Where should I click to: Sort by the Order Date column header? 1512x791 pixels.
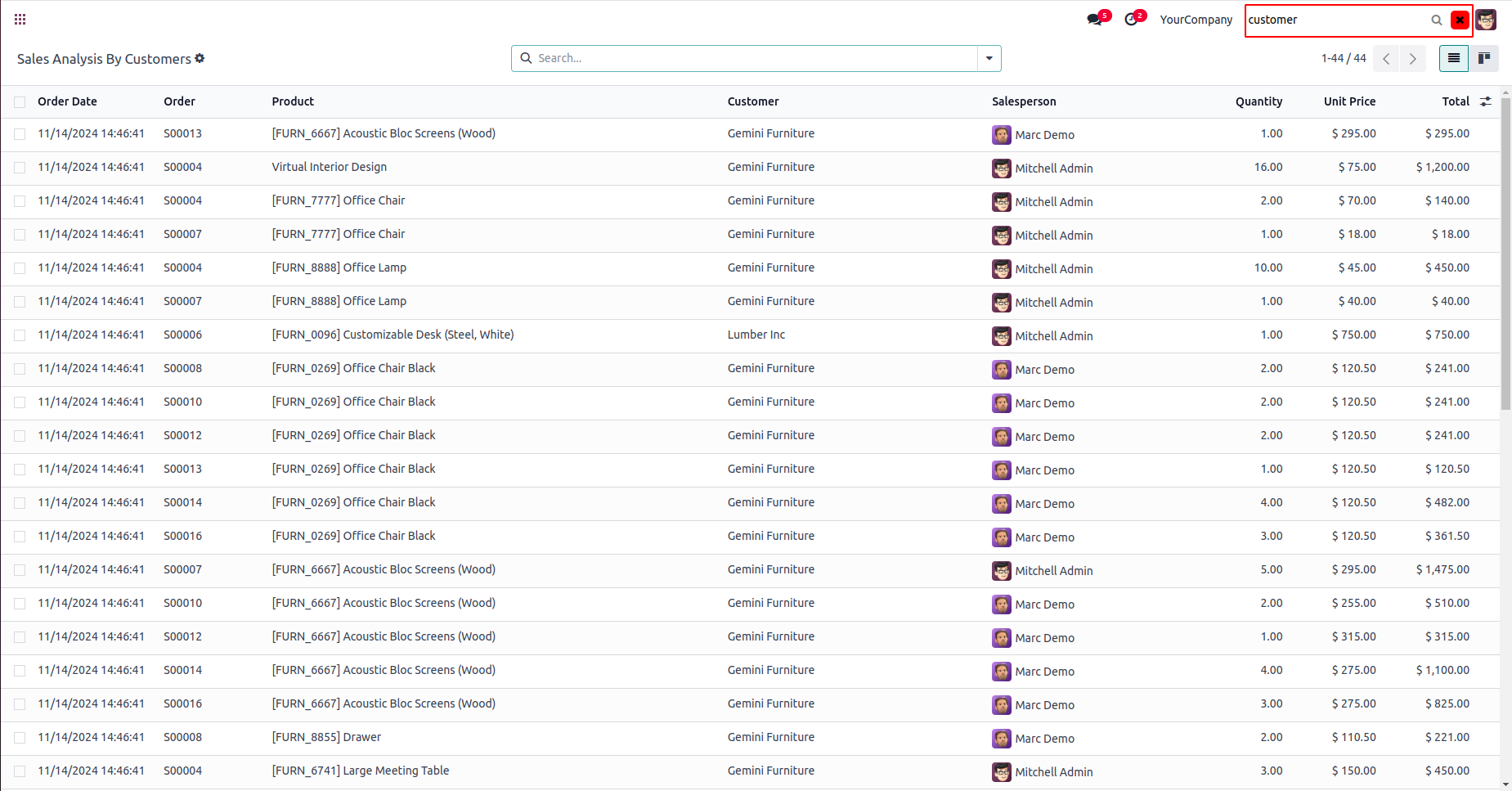[x=67, y=101]
